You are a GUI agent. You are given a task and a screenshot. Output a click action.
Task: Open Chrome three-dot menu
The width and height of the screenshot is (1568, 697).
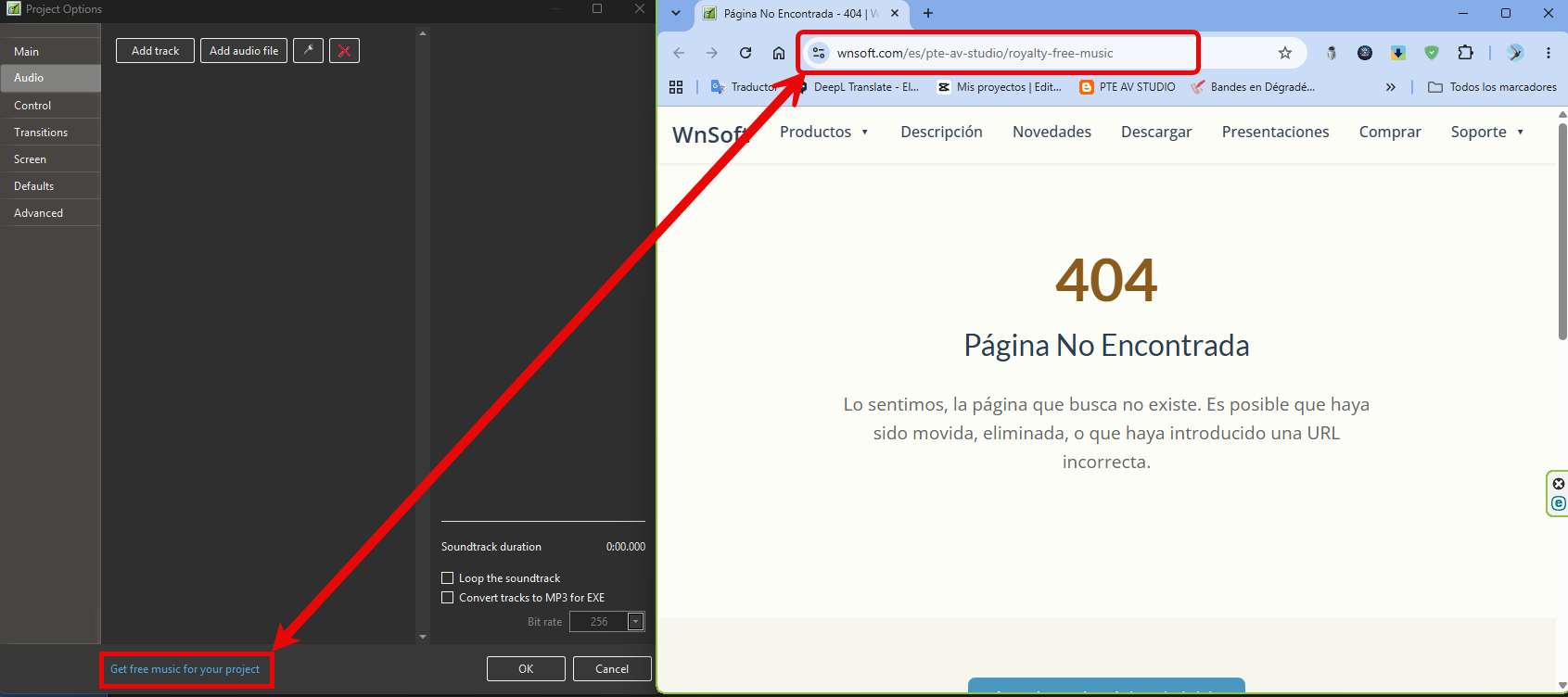click(1549, 53)
